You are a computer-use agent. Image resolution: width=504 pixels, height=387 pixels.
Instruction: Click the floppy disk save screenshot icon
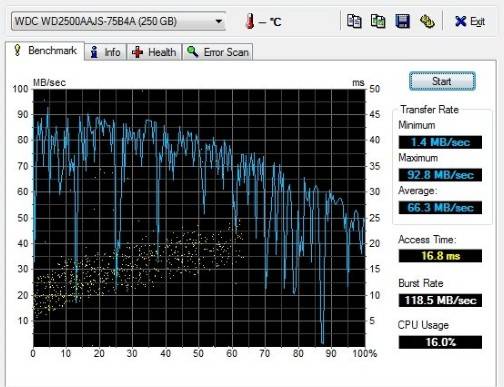[x=402, y=21]
